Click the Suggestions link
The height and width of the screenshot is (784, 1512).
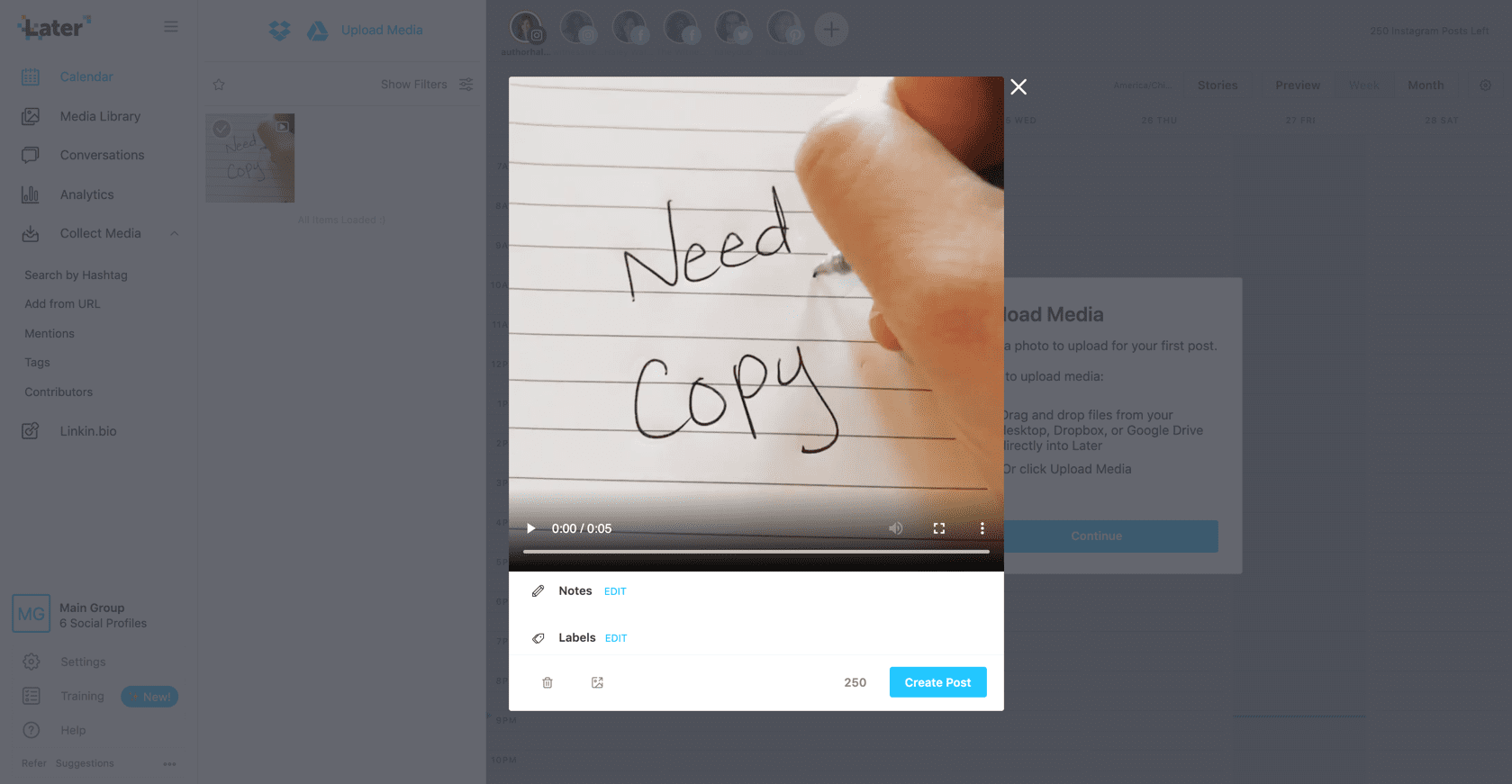85,763
